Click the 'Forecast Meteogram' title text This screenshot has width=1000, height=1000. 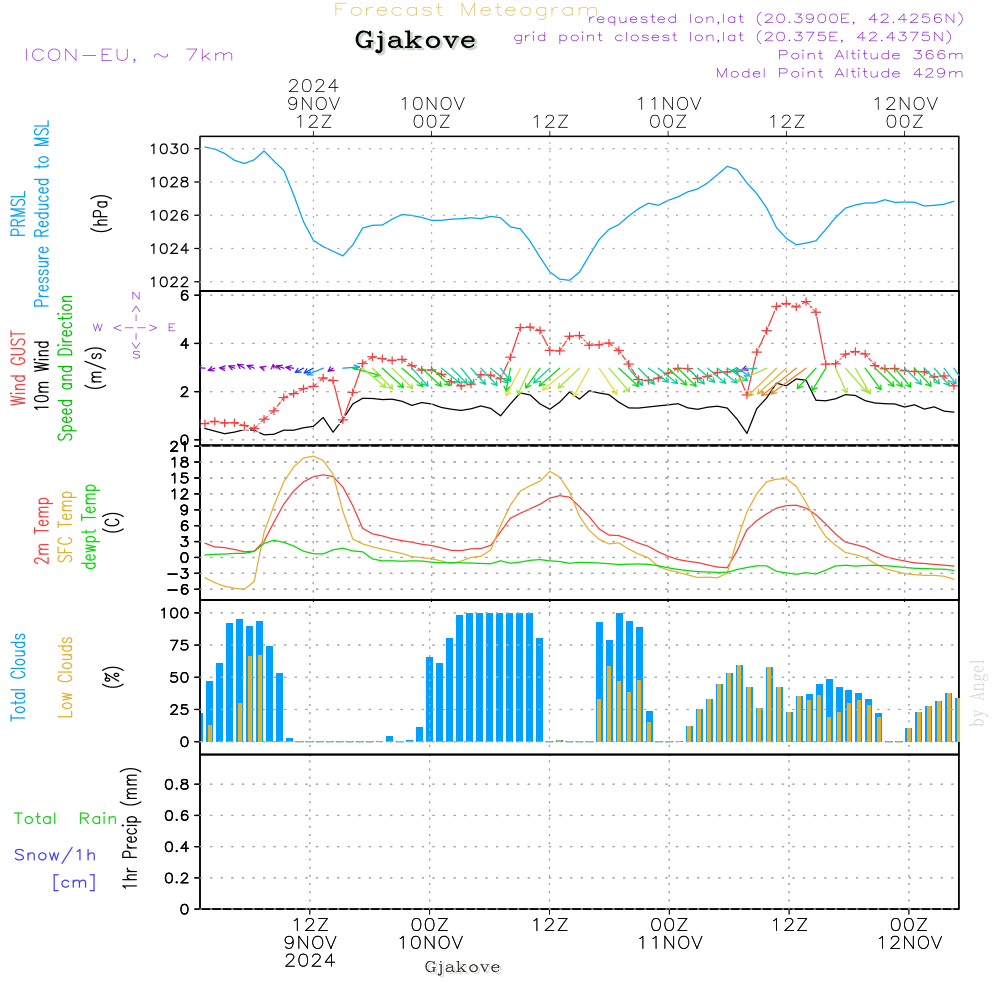pyautogui.click(x=466, y=10)
